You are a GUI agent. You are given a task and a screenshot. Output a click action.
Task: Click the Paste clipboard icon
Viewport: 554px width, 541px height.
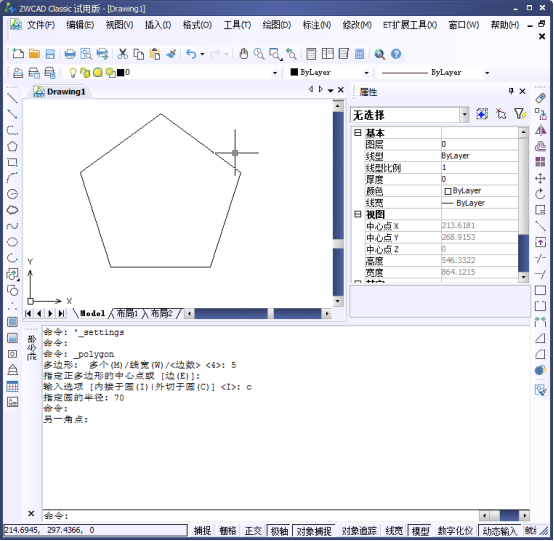point(155,54)
